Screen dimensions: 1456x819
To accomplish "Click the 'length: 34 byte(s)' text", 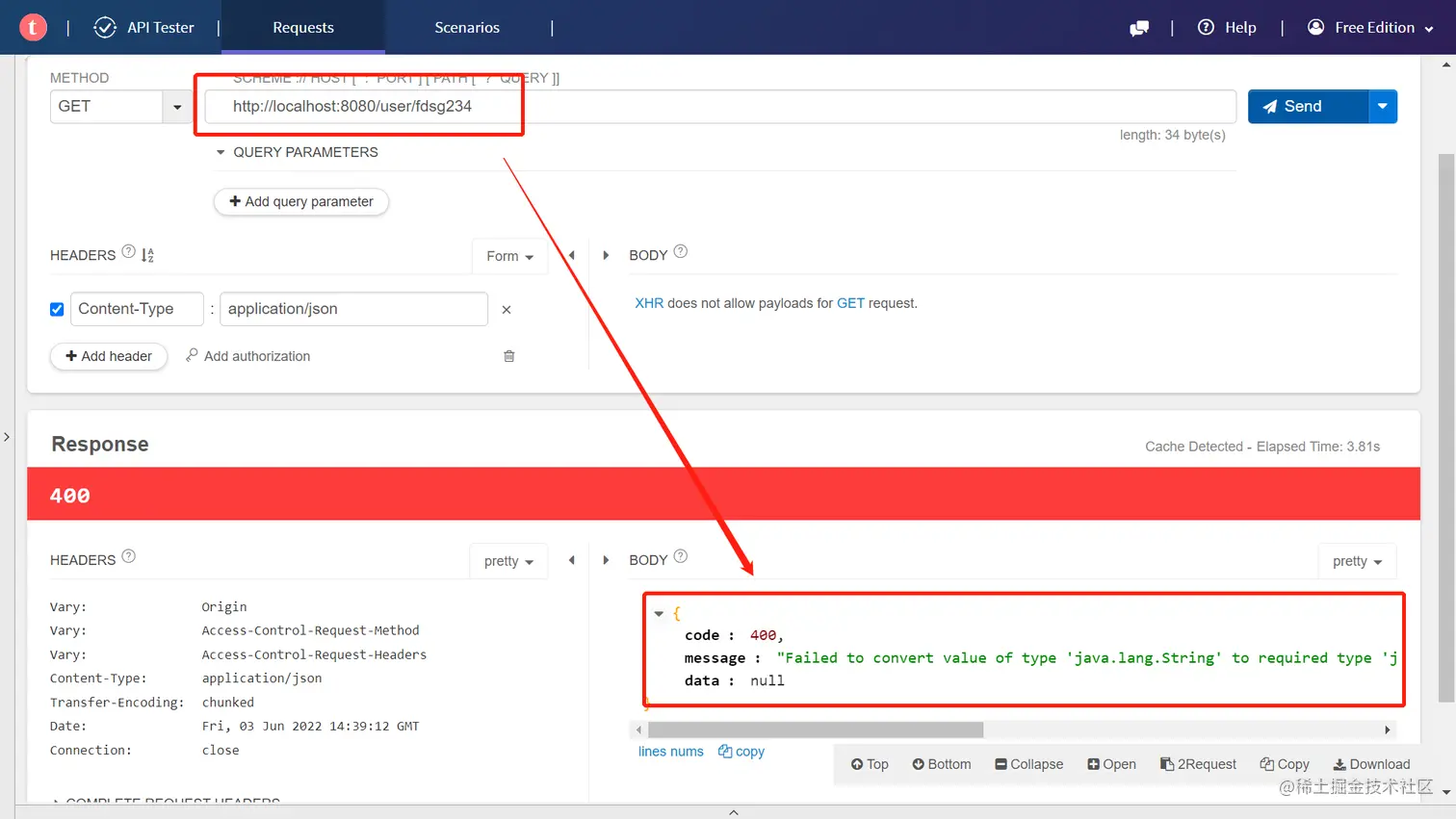I will point(1173,135).
